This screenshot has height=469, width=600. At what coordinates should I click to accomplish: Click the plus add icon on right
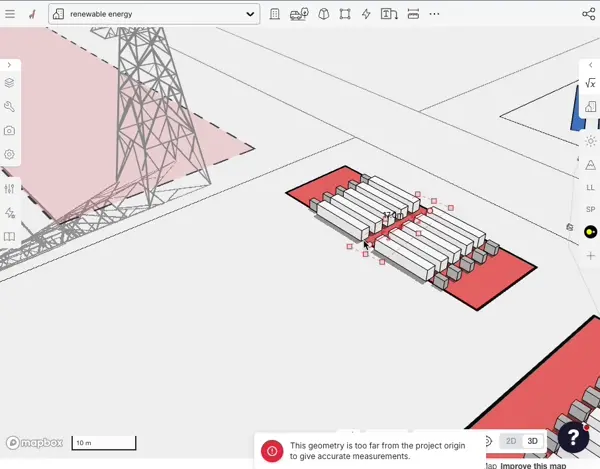(x=590, y=256)
